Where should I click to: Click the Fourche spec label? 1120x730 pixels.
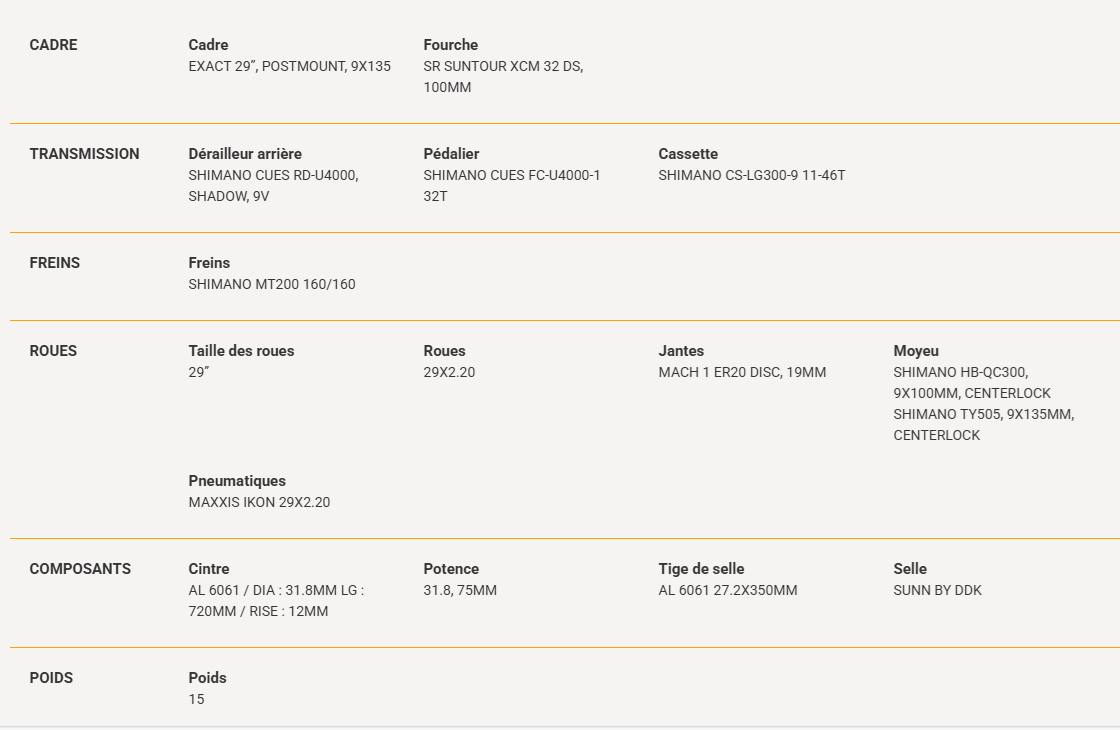451,45
